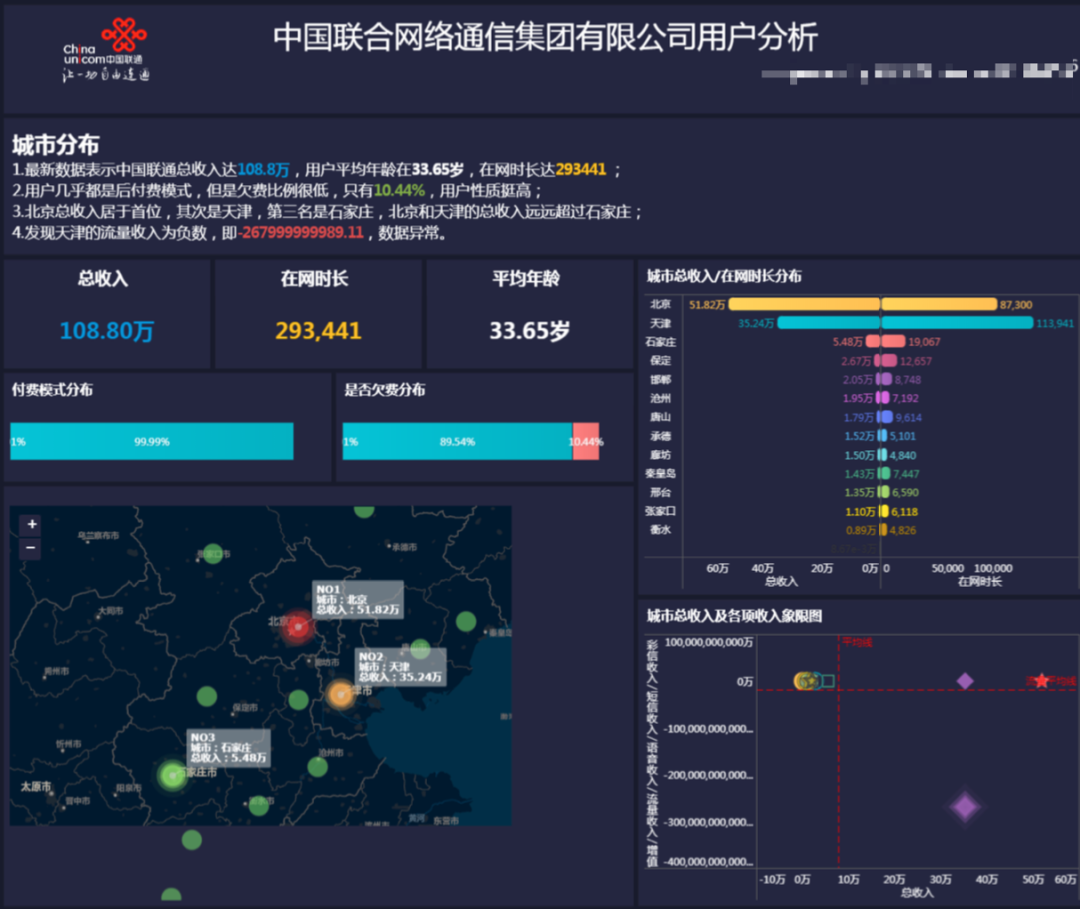Select 石家庄's salmon 在网时长 bar
This screenshot has height=909, width=1080.
893,342
